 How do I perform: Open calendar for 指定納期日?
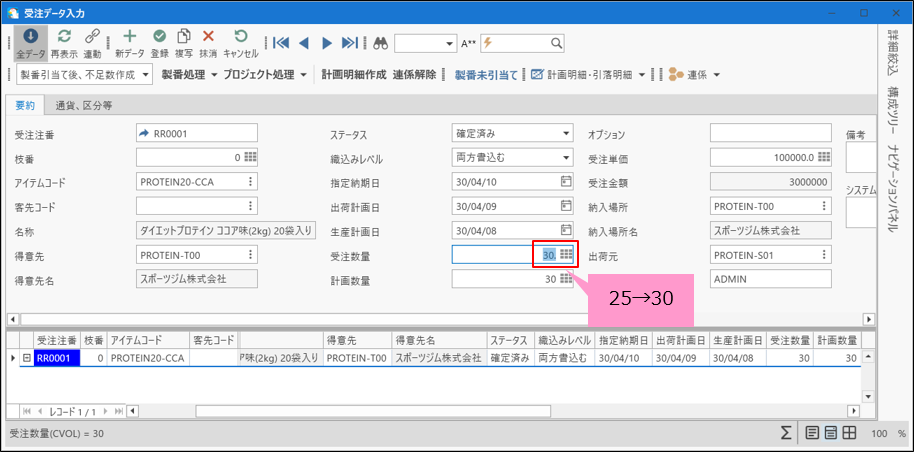point(565,182)
